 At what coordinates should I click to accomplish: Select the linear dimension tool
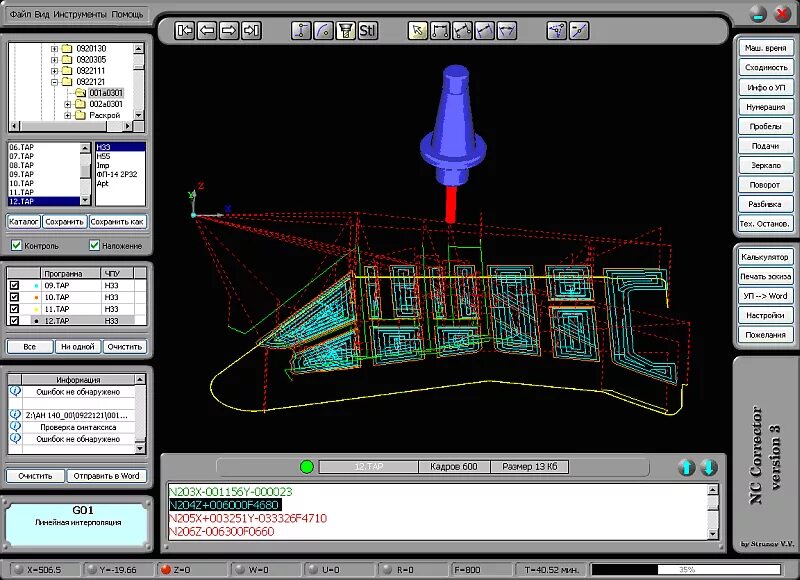(485, 31)
